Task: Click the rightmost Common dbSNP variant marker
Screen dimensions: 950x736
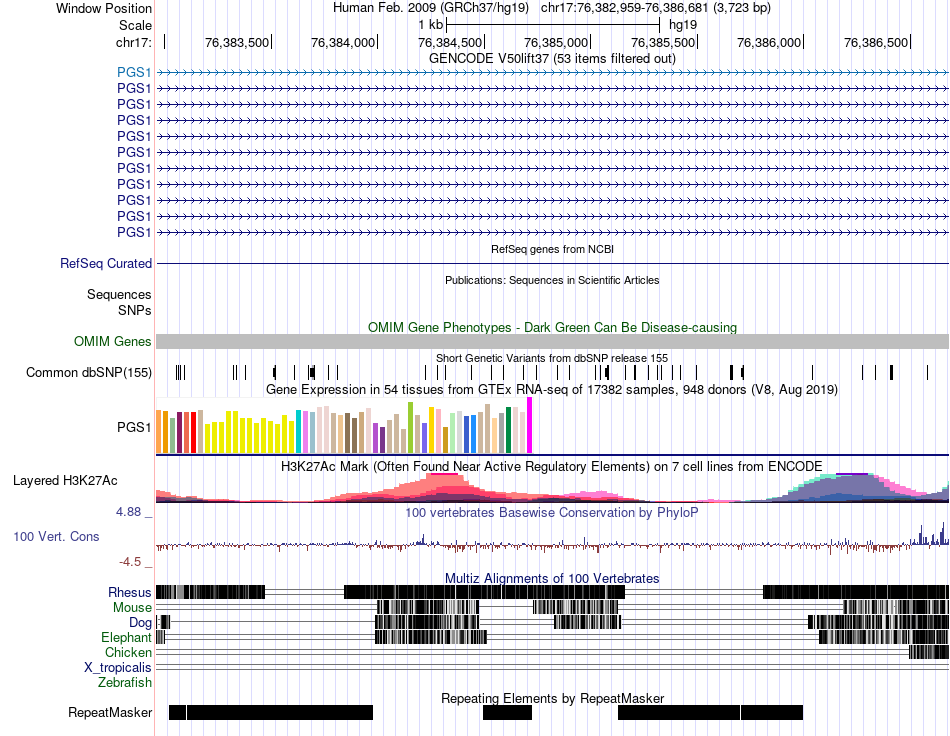Action: click(927, 373)
